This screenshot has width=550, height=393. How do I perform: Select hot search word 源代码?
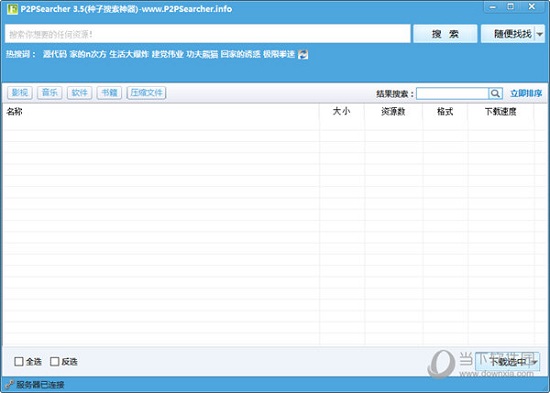coord(55,54)
